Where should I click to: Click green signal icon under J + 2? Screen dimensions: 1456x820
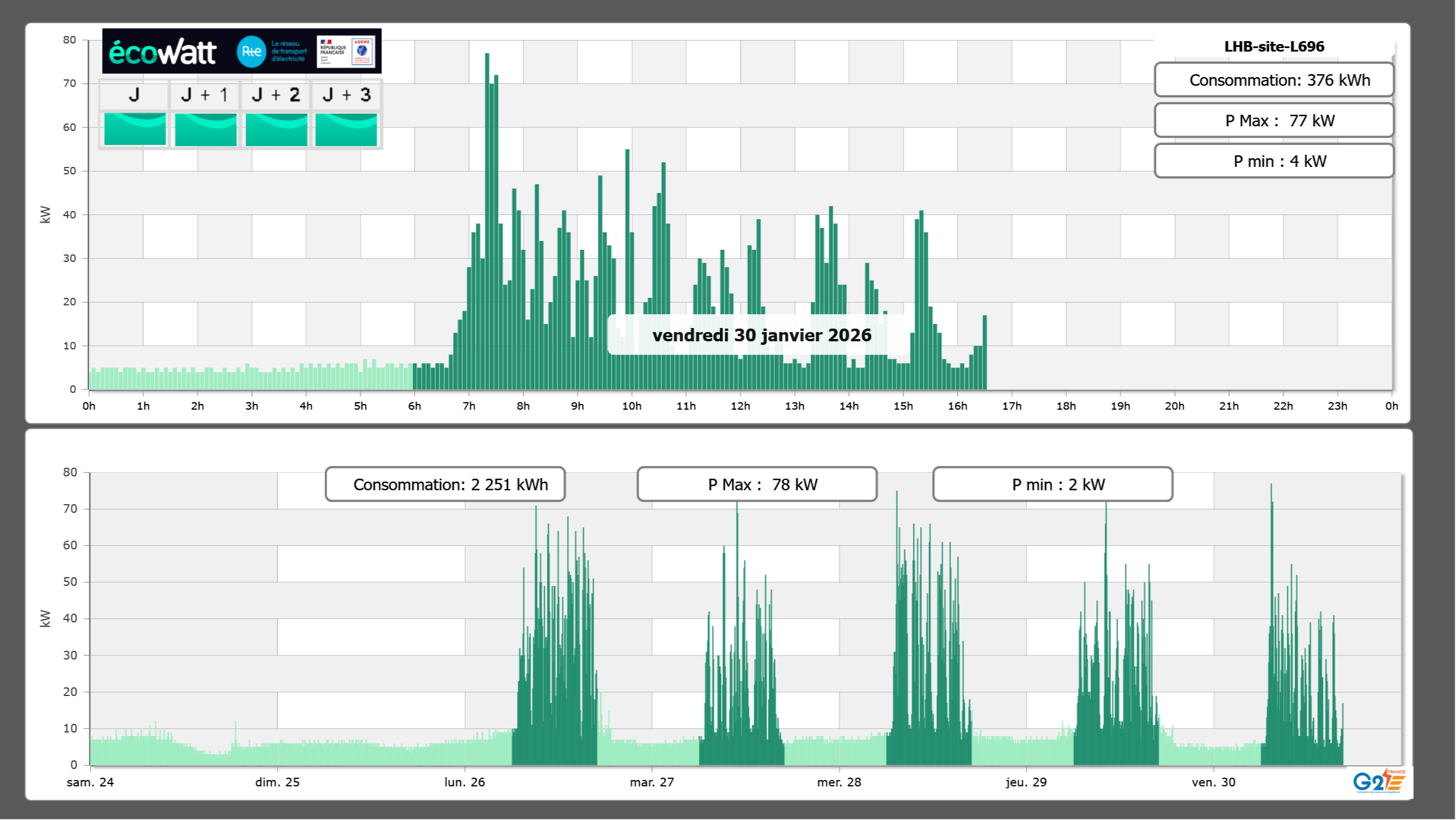point(276,129)
